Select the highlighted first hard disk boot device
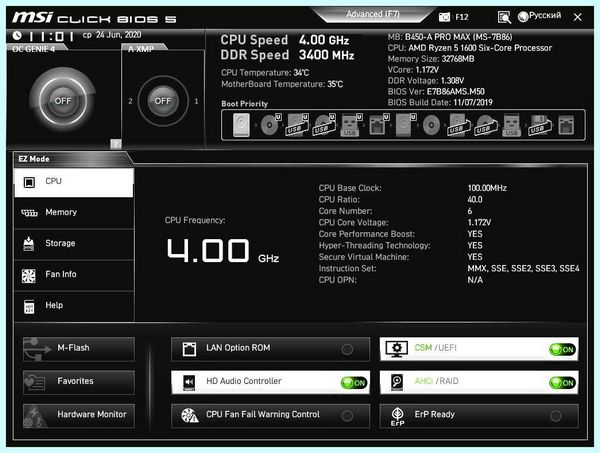600x453 pixels. click(241, 125)
